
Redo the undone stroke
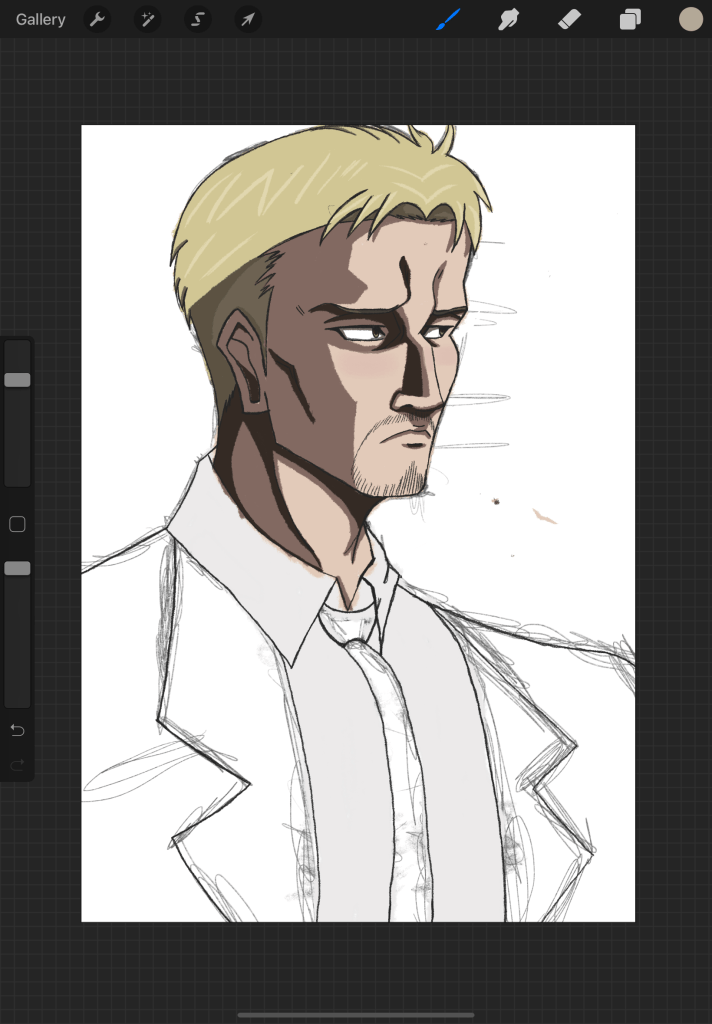click(18, 764)
